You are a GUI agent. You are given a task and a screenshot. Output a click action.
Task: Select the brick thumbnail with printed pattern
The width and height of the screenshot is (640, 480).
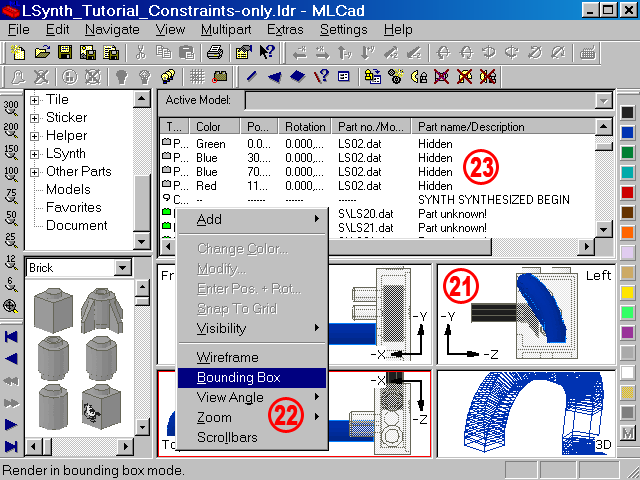tap(101, 406)
